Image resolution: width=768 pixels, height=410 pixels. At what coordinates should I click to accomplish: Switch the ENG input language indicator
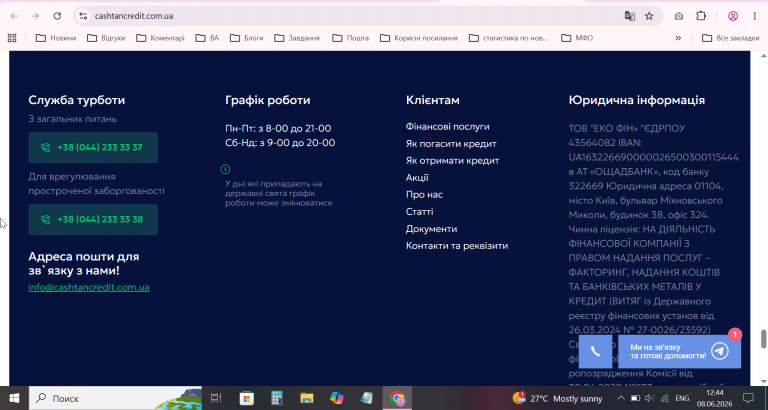click(682, 398)
